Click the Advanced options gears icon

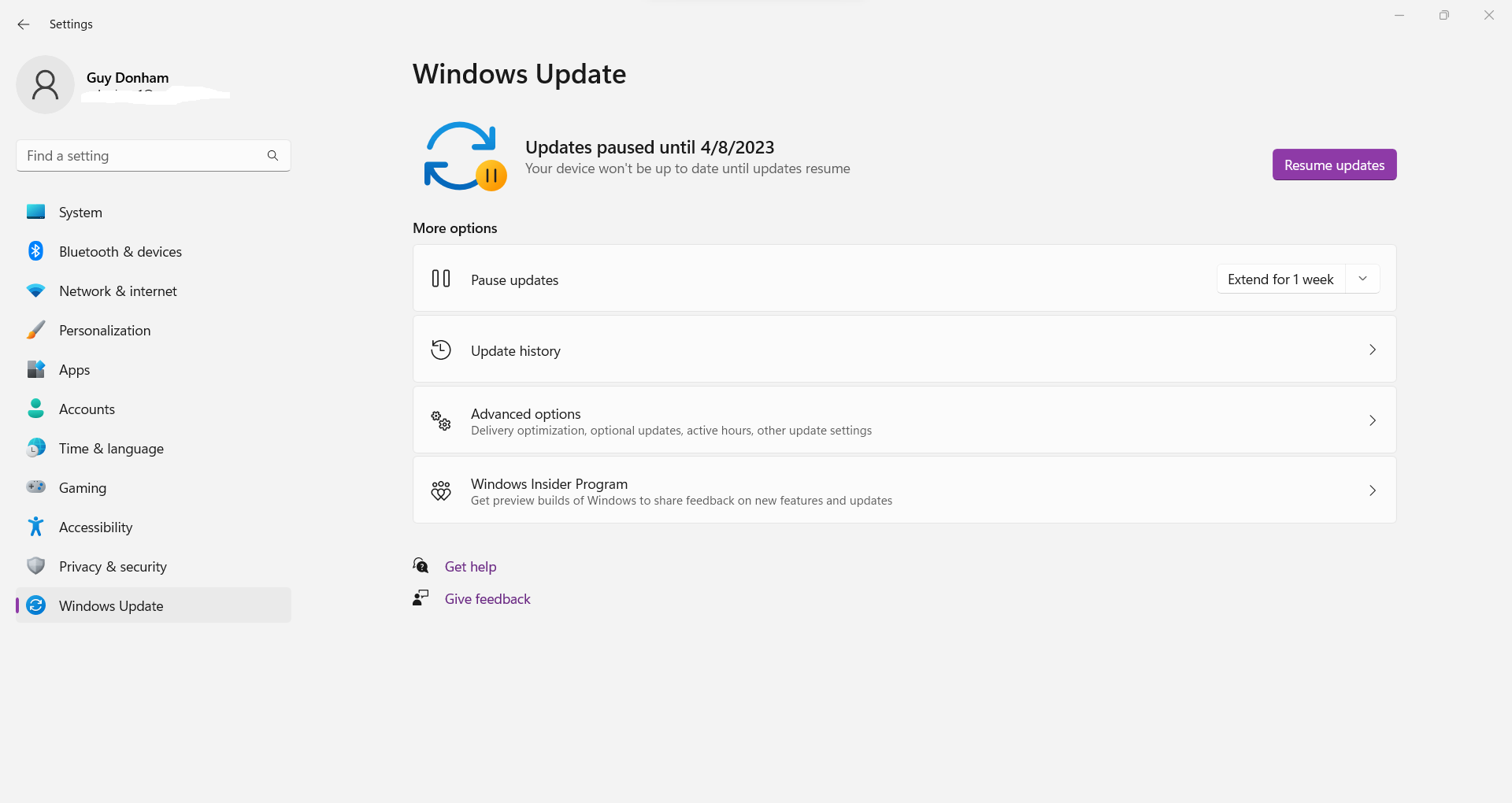(x=441, y=420)
